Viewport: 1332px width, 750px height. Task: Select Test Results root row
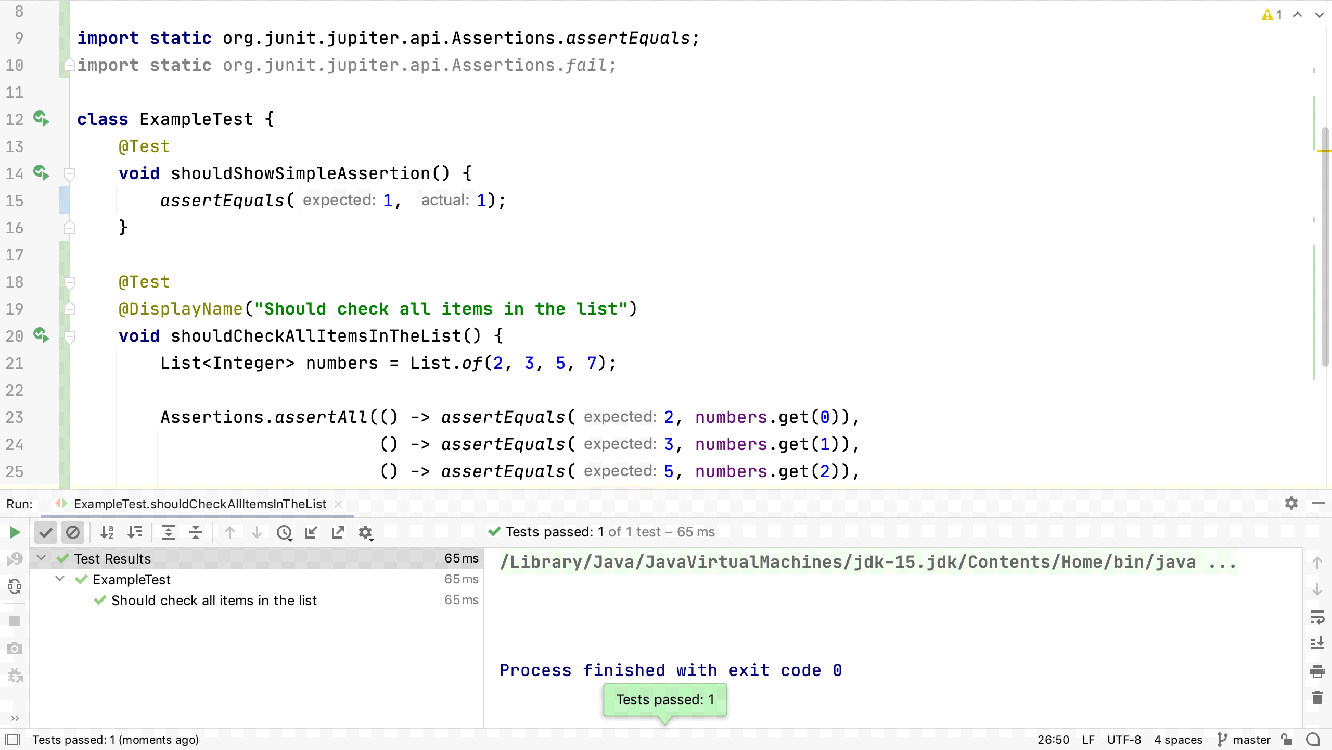pyautogui.click(x=256, y=559)
